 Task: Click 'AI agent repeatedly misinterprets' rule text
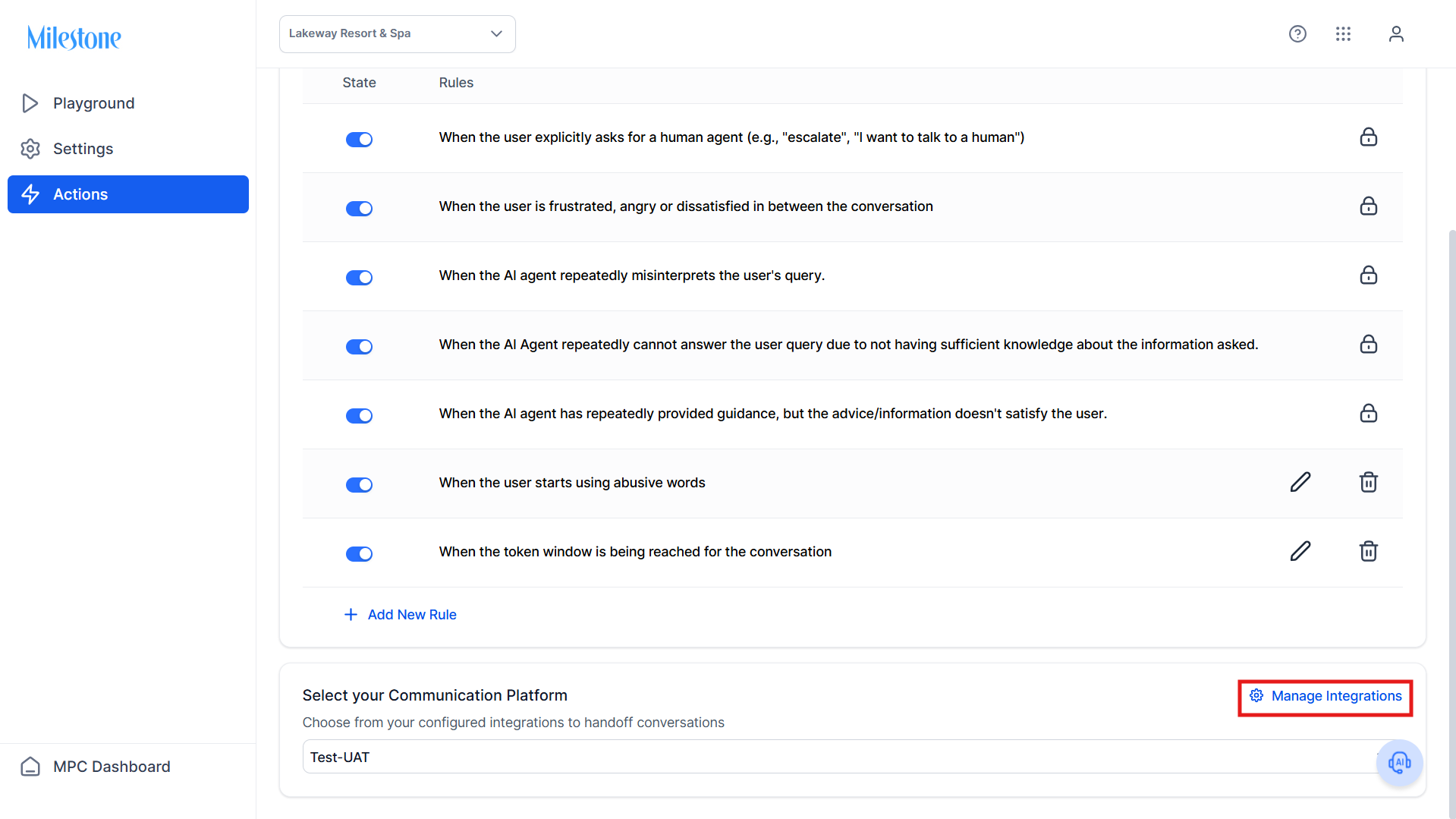pyautogui.click(x=631, y=276)
